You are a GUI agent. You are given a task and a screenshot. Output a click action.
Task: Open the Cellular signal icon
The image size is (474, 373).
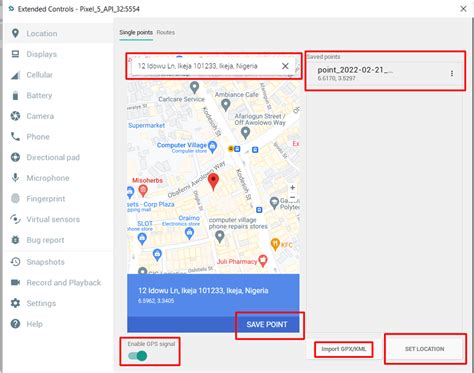click(x=15, y=75)
